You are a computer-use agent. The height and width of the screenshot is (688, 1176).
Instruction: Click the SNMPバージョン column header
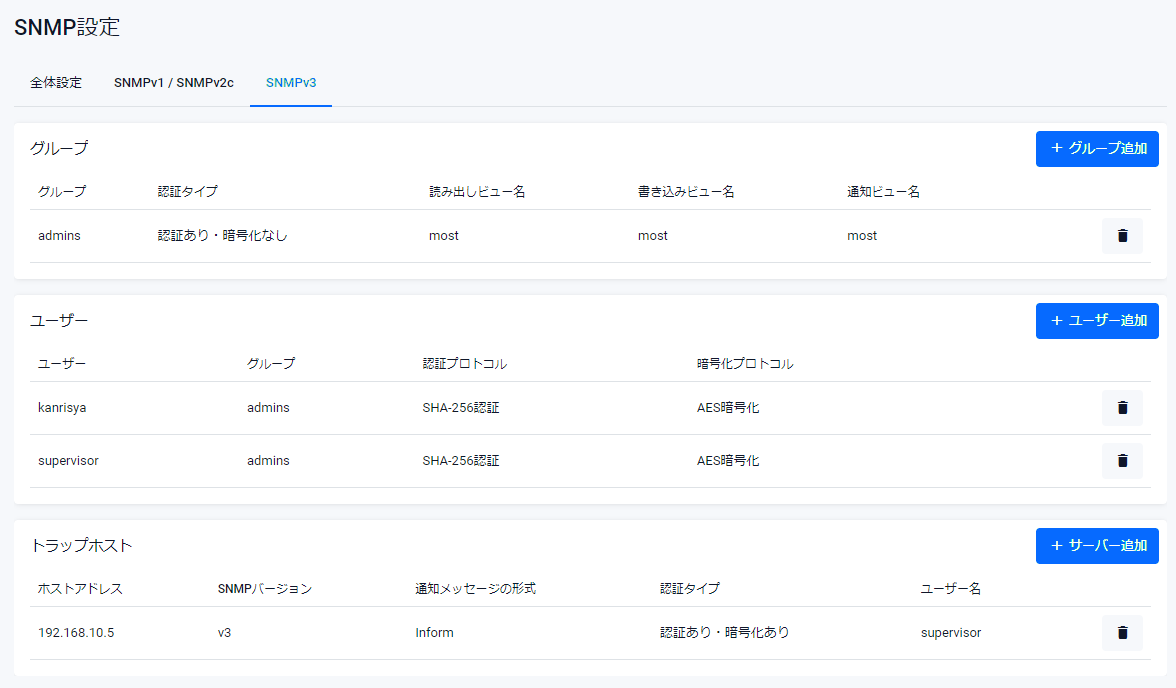(x=265, y=589)
